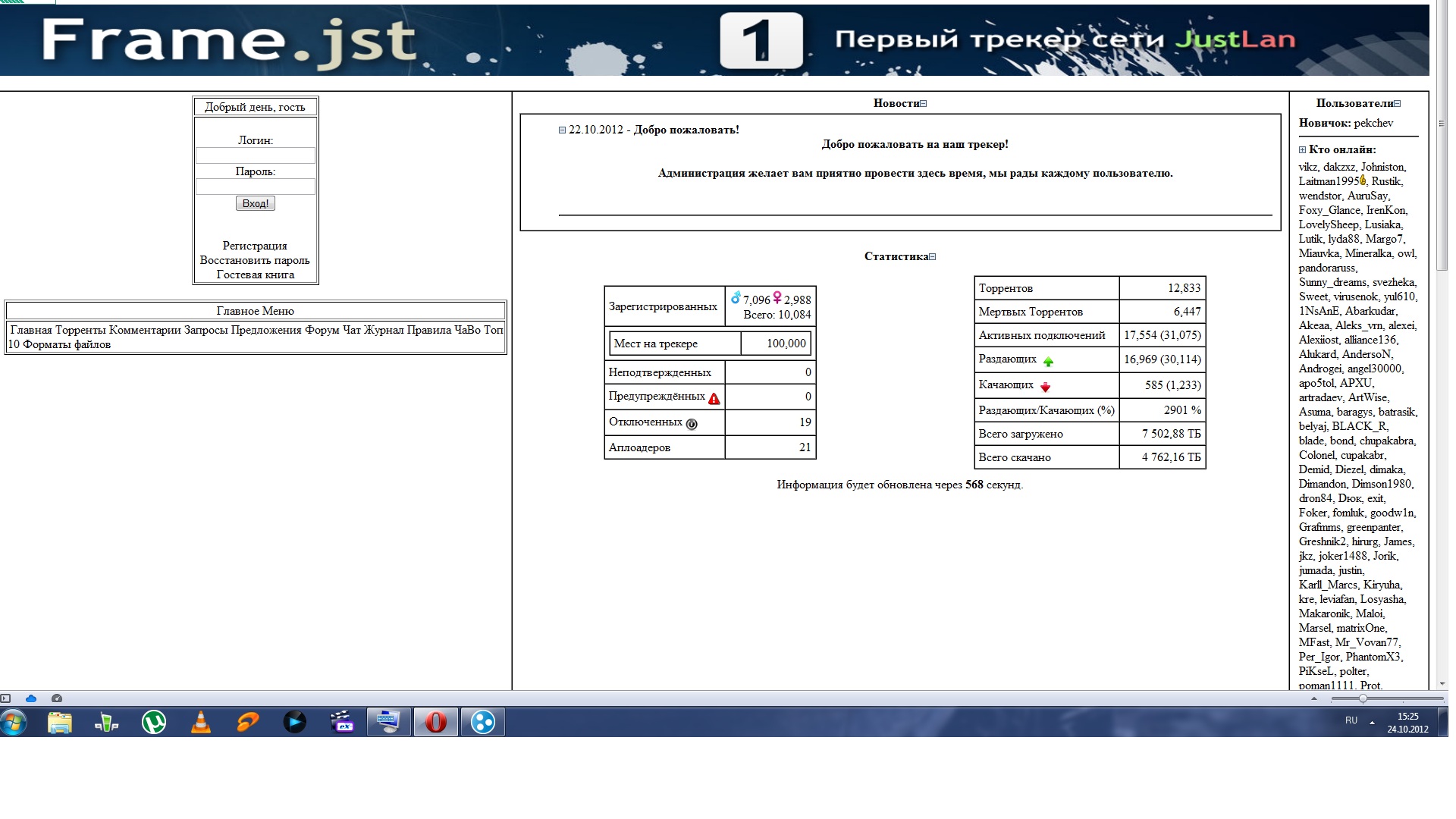The height and width of the screenshot is (819, 1456).
Task: Open Торренты in the main menu
Action: pos(80,330)
